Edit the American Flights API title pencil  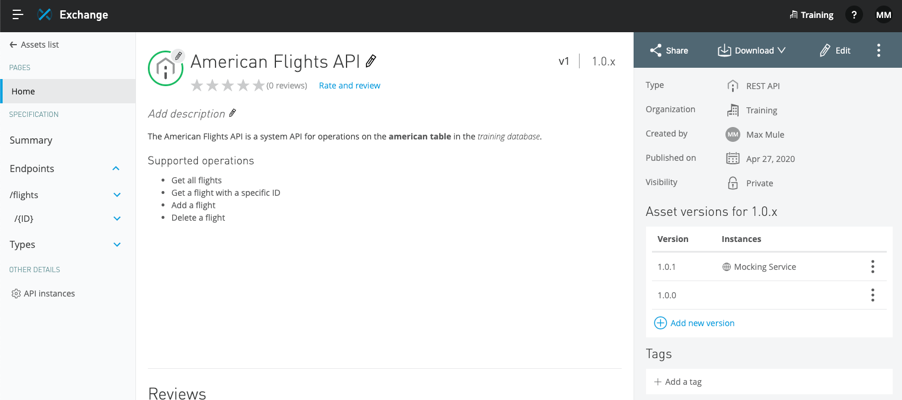click(x=371, y=61)
